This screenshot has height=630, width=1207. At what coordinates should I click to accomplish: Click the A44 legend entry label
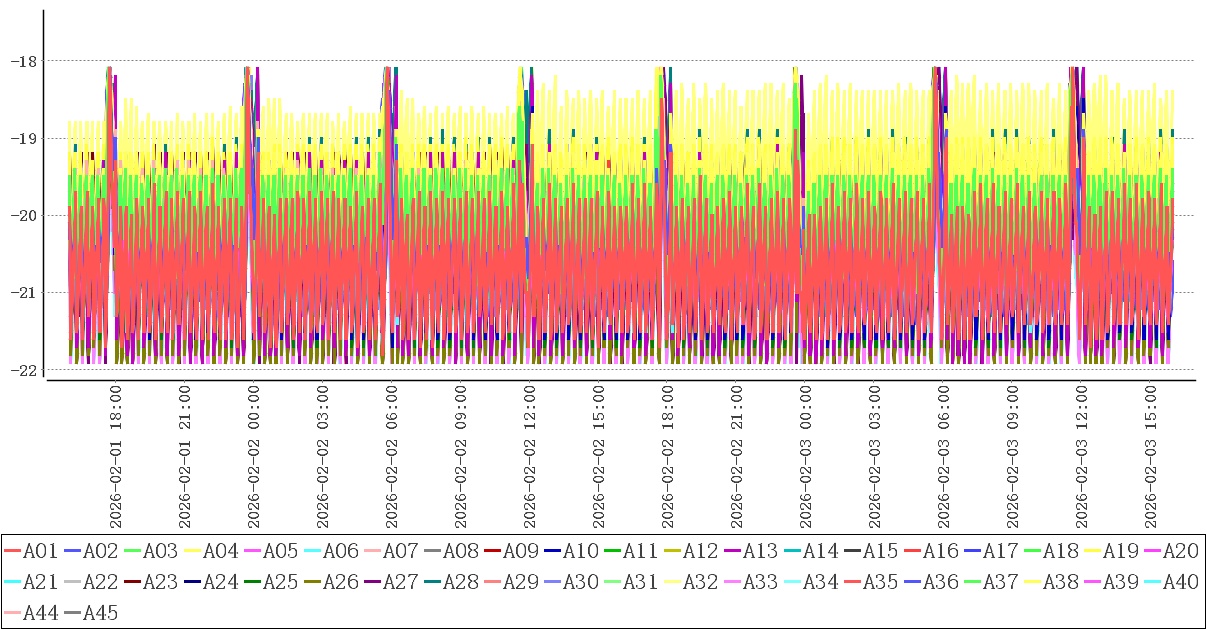[x=40, y=613]
